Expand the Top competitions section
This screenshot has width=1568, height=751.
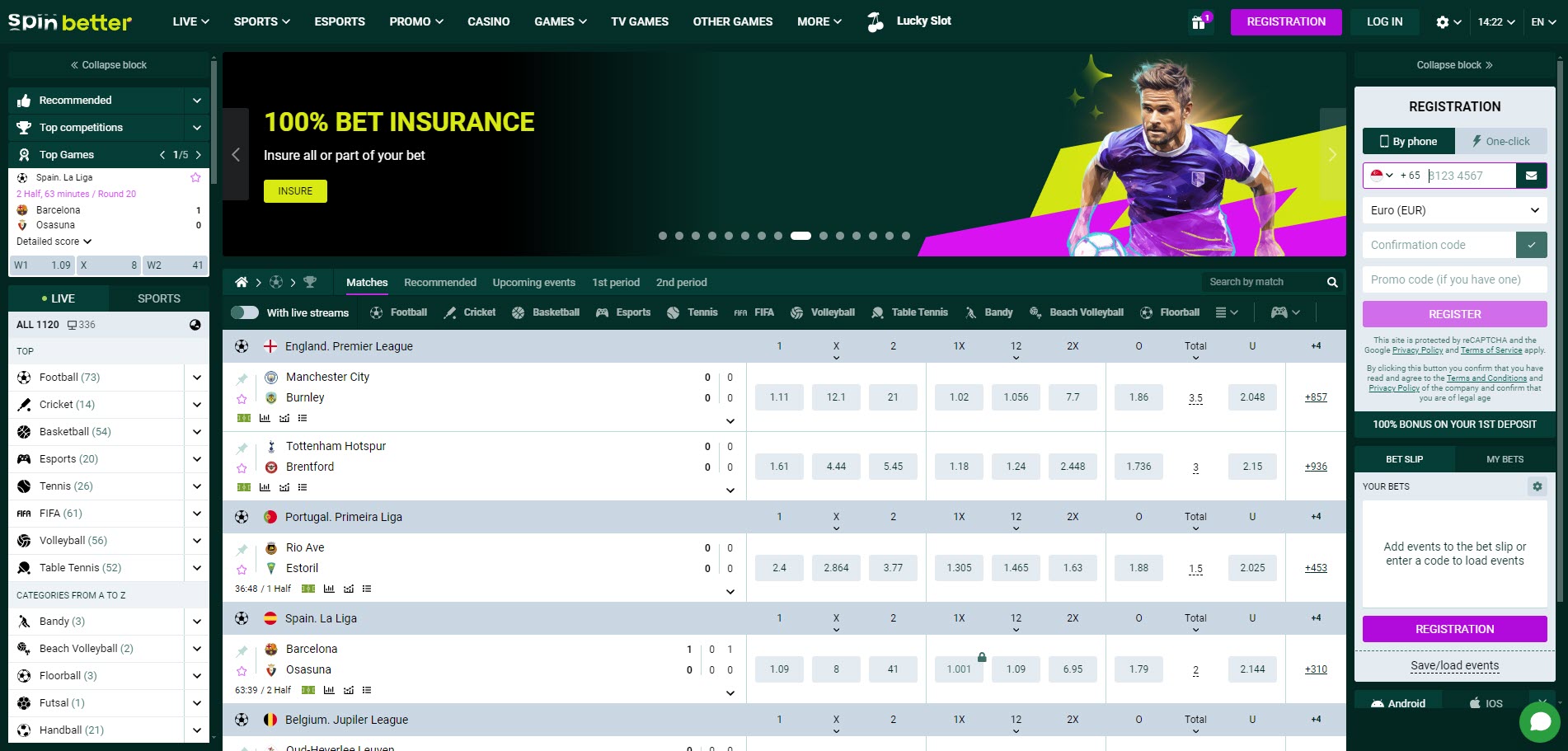pyautogui.click(x=197, y=128)
